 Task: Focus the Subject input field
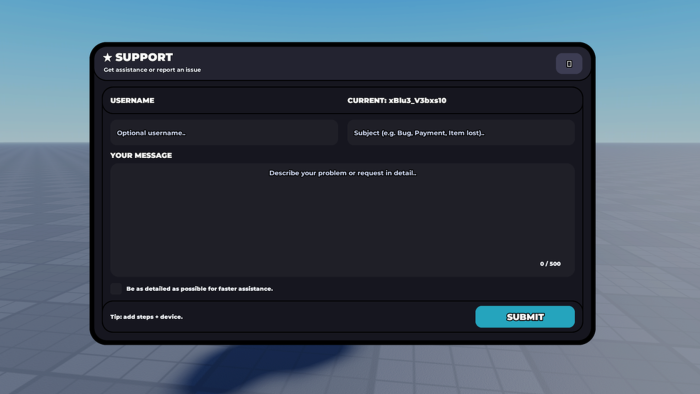pyautogui.click(x=461, y=133)
